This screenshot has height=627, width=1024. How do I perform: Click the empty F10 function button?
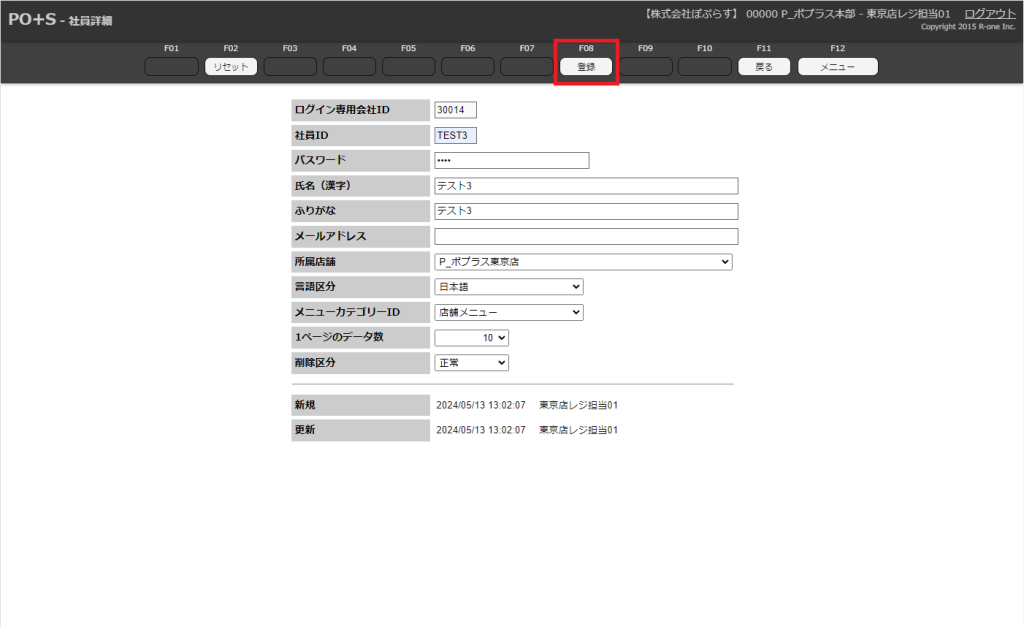pyautogui.click(x=704, y=67)
